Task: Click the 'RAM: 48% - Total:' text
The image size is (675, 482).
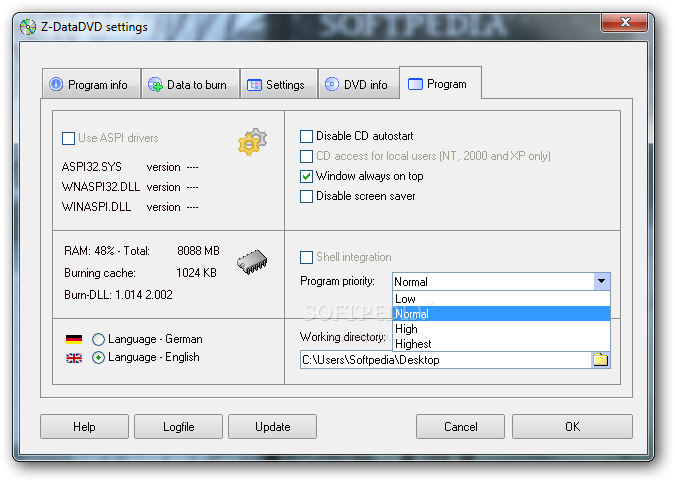Action: pyautogui.click(x=107, y=251)
